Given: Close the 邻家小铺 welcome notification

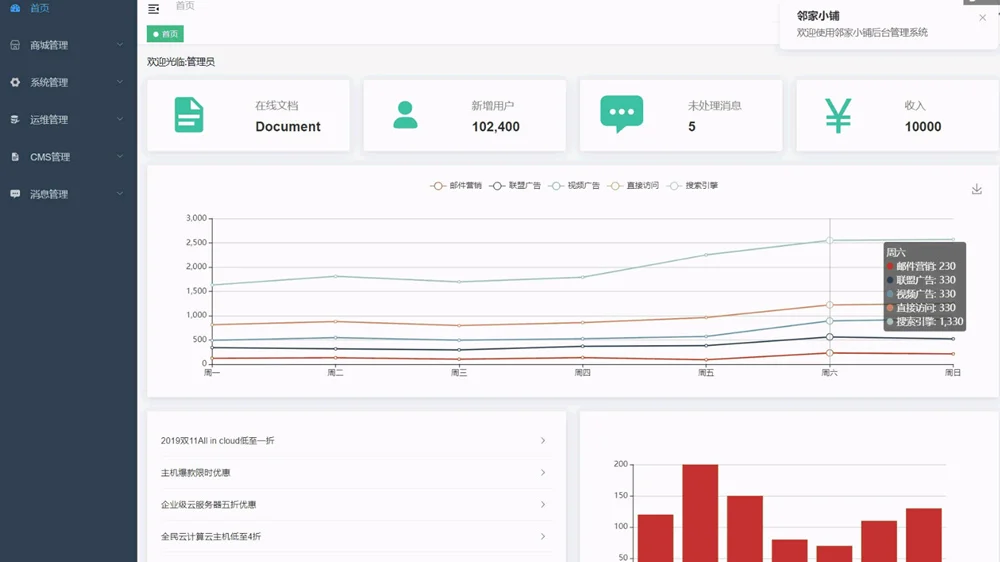Looking at the screenshot, I should [x=982, y=18].
